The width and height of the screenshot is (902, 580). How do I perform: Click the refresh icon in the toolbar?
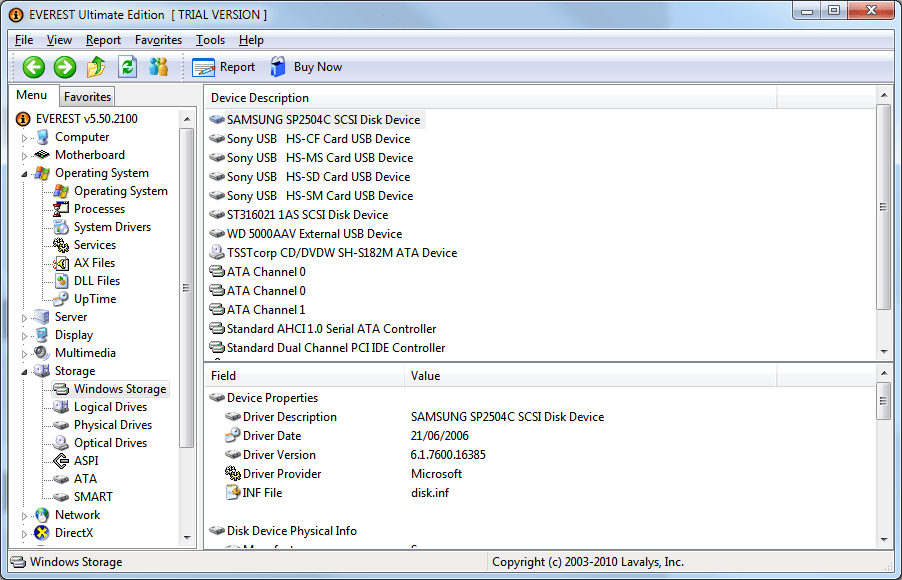[x=128, y=66]
